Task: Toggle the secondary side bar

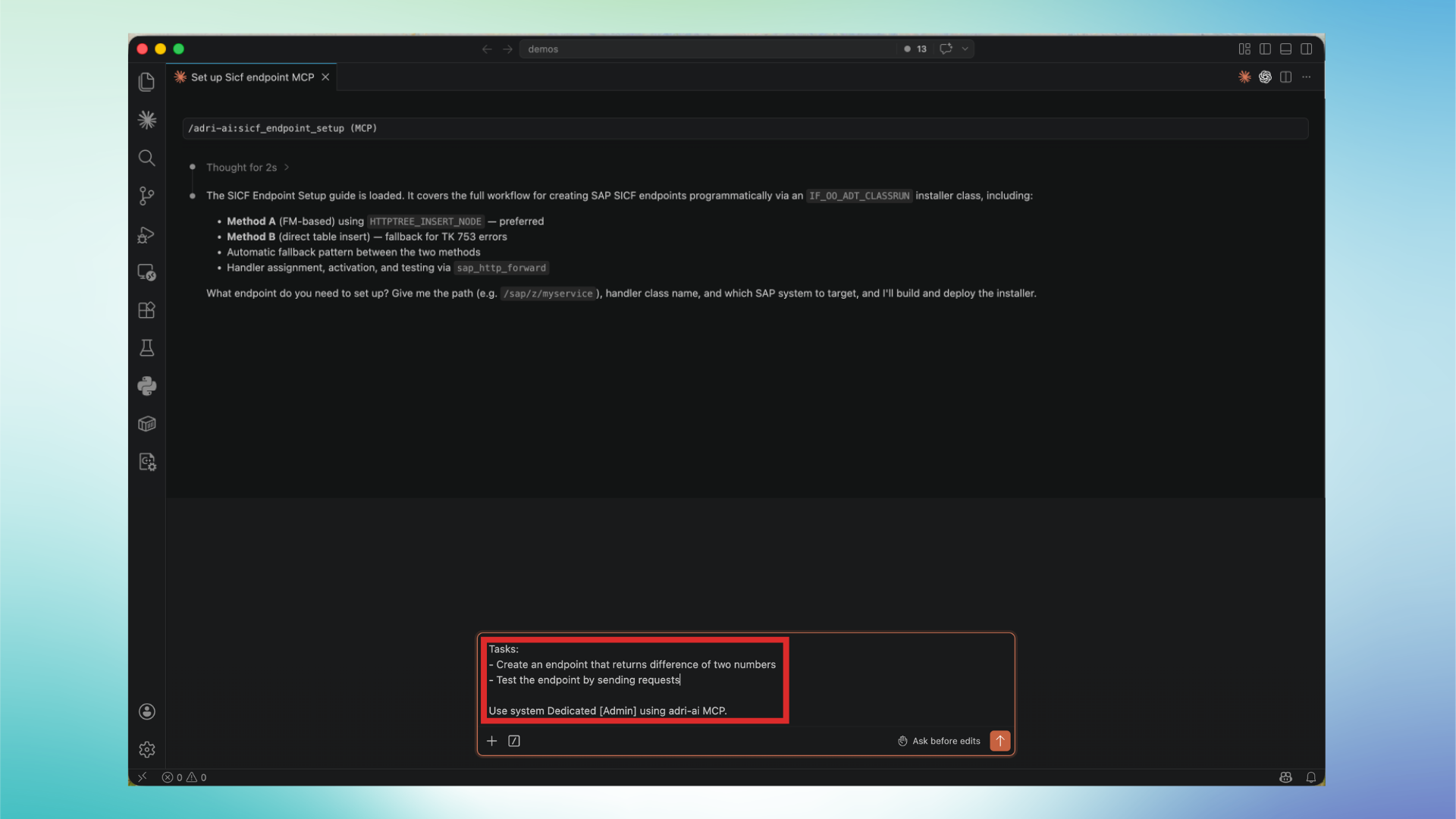Action: point(1307,49)
